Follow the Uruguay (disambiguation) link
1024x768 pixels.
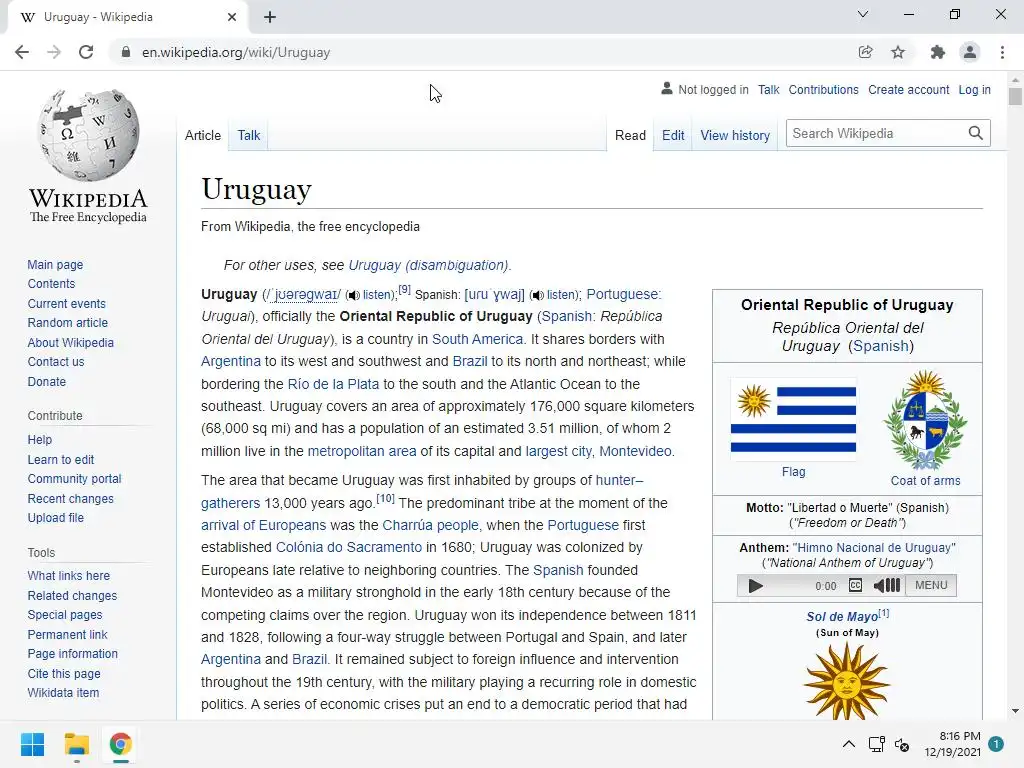click(428, 265)
